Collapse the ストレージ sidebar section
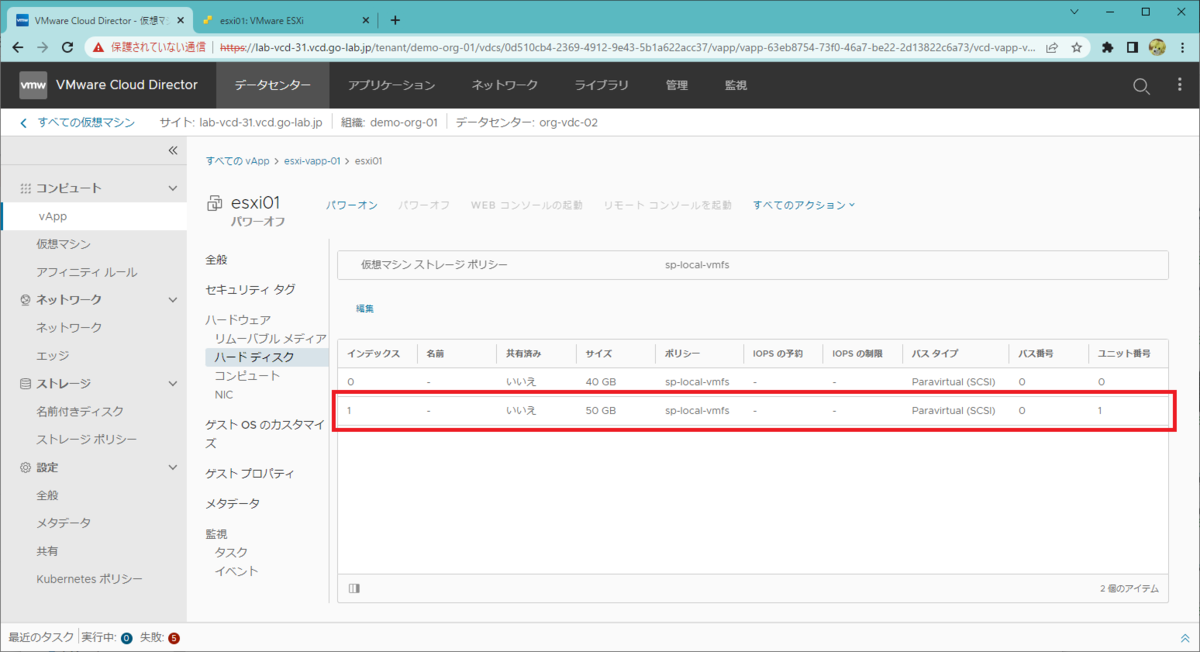This screenshot has height=652, width=1200. click(172, 384)
